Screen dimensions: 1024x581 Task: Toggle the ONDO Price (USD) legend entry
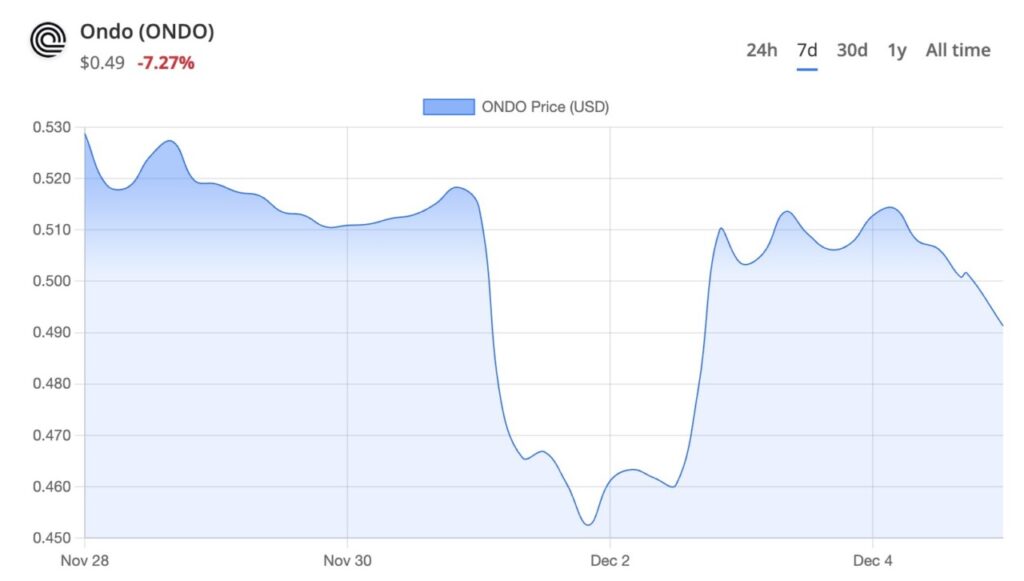pyautogui.click(x=548, y=106)
